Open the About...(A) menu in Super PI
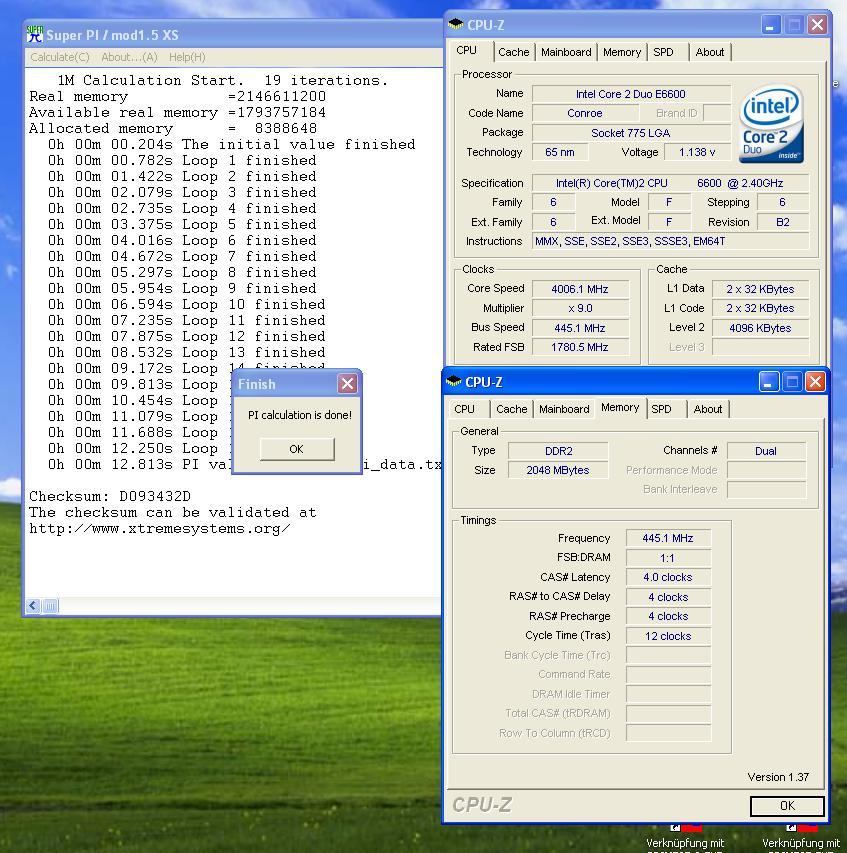 (129, 57)
